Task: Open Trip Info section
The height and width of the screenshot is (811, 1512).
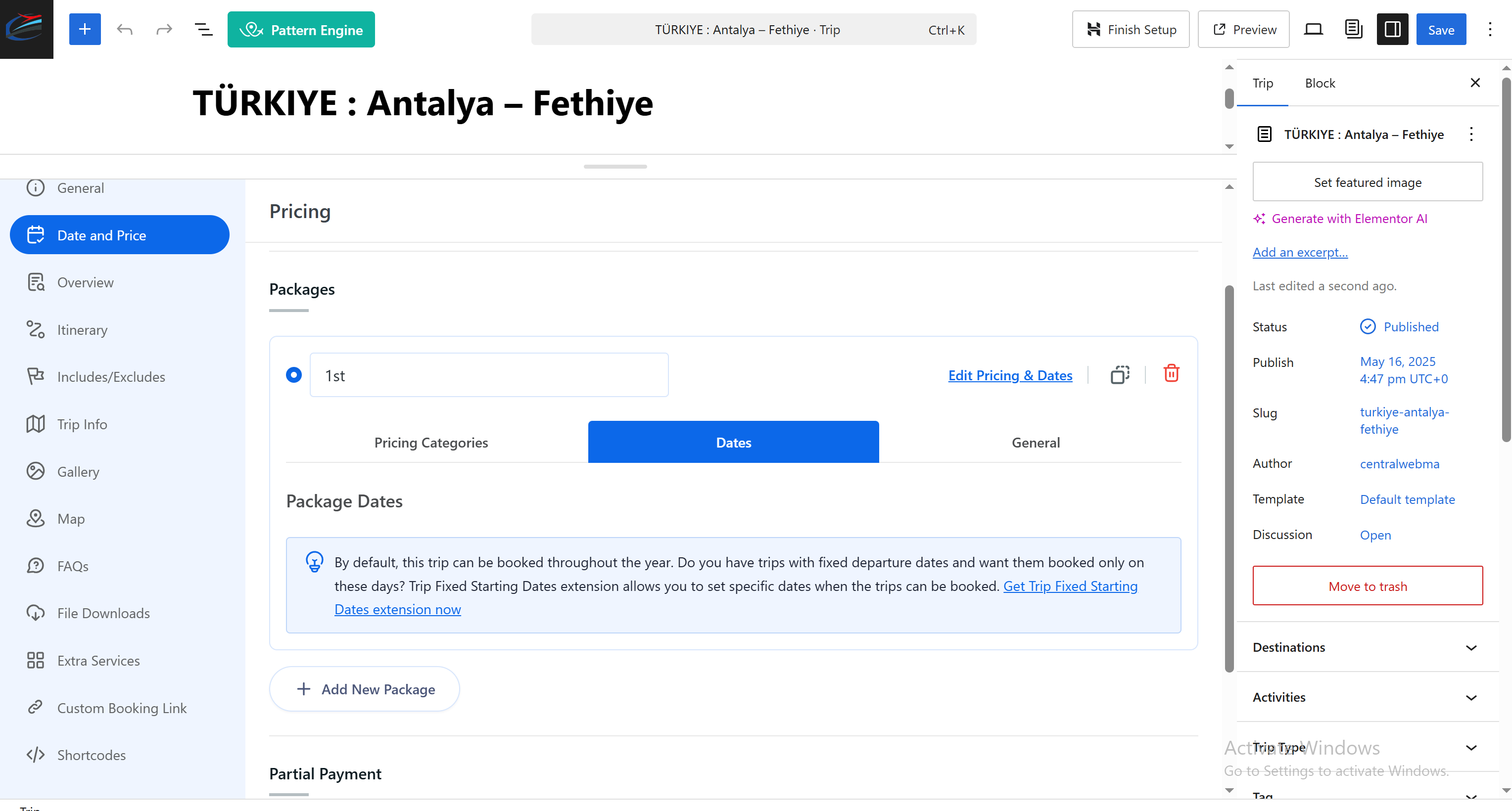Action: [x=120, y=424]
